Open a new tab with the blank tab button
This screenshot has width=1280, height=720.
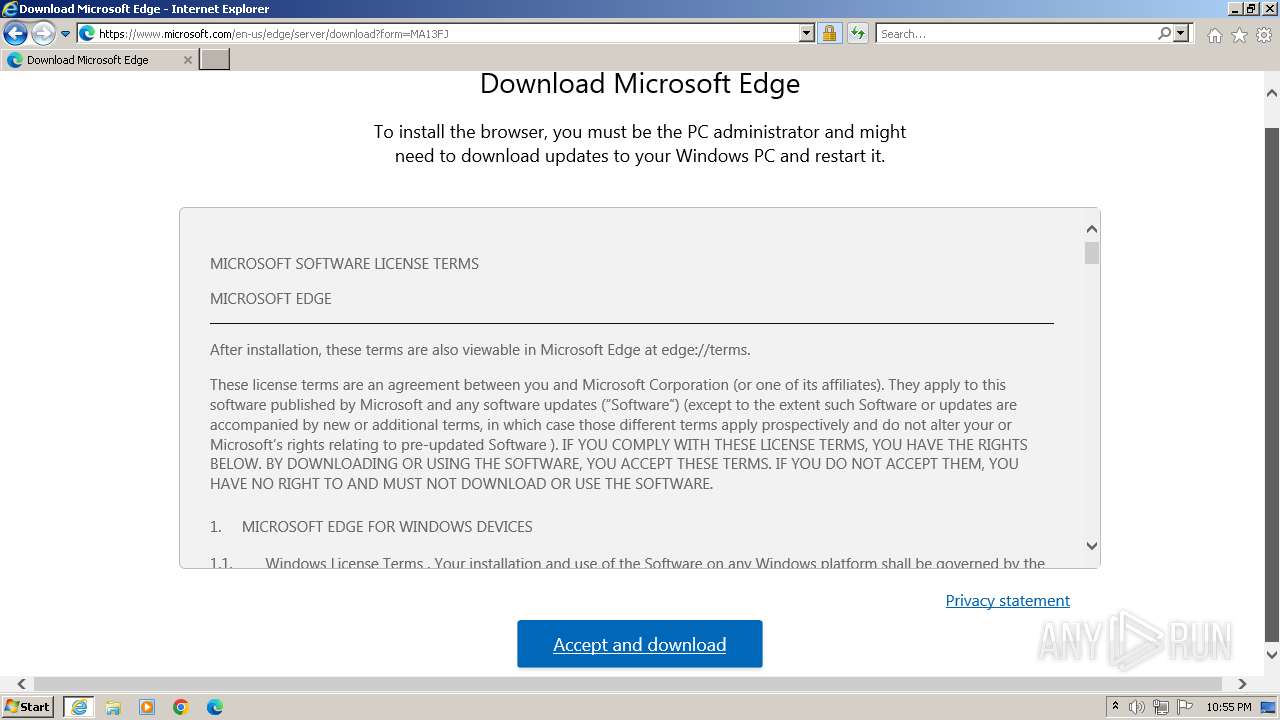click(215, 60)
